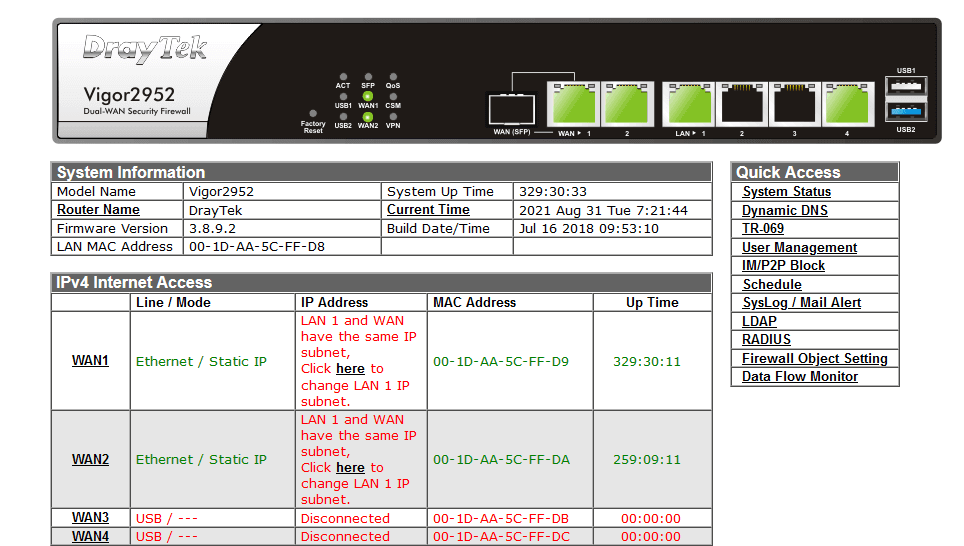Click the Factory Reset button on router
The width and height of the screenshot is (964, 546).
click(x=313, y=114)
